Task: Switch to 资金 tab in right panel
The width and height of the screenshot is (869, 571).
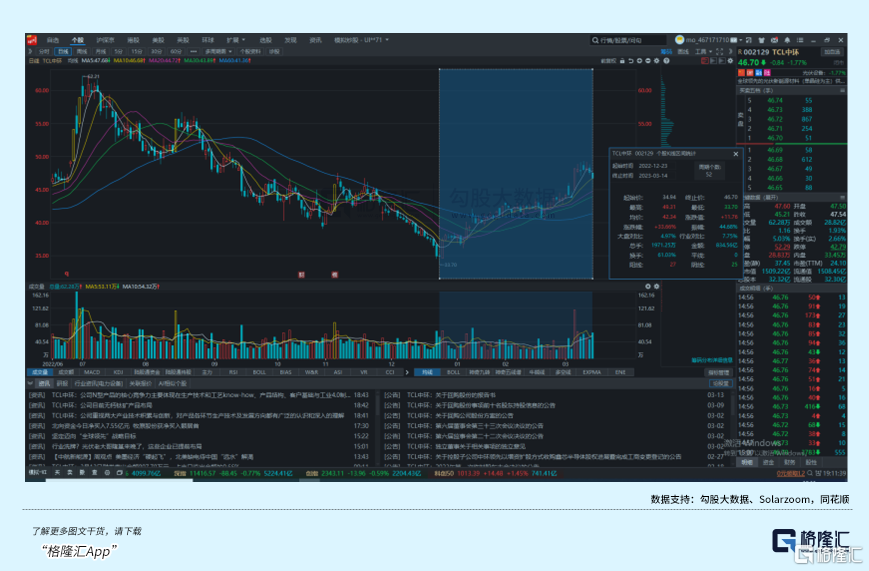Action: click(x=769, y=462)
